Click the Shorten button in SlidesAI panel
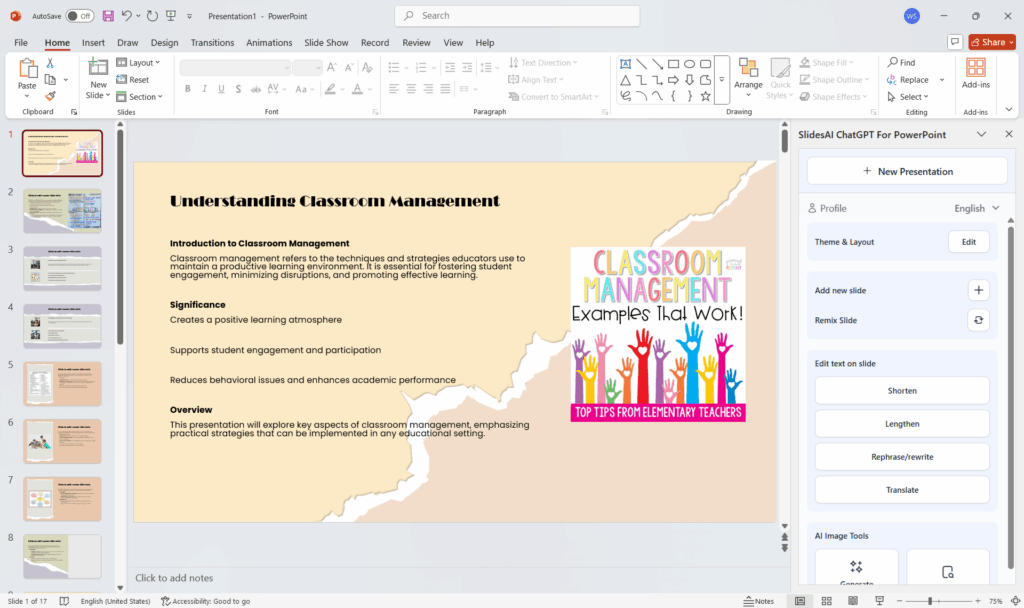Screen dimensions: 1024x608 901,390
